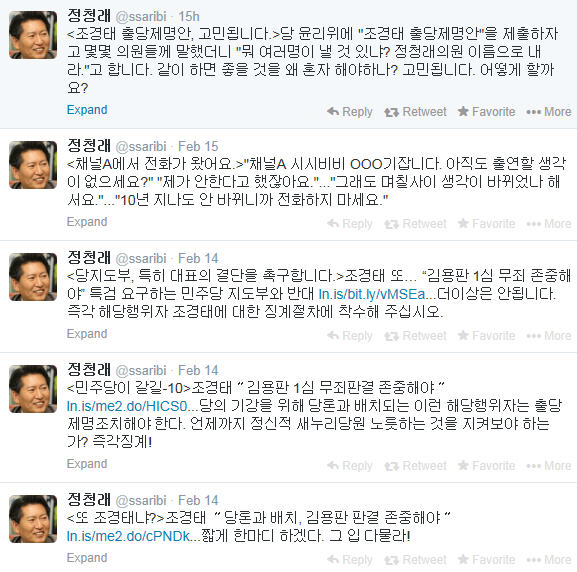Retweet the tweet with the HICS0 link
The width and height of the screenshot is (577, 572).
[x=415, y=466]
